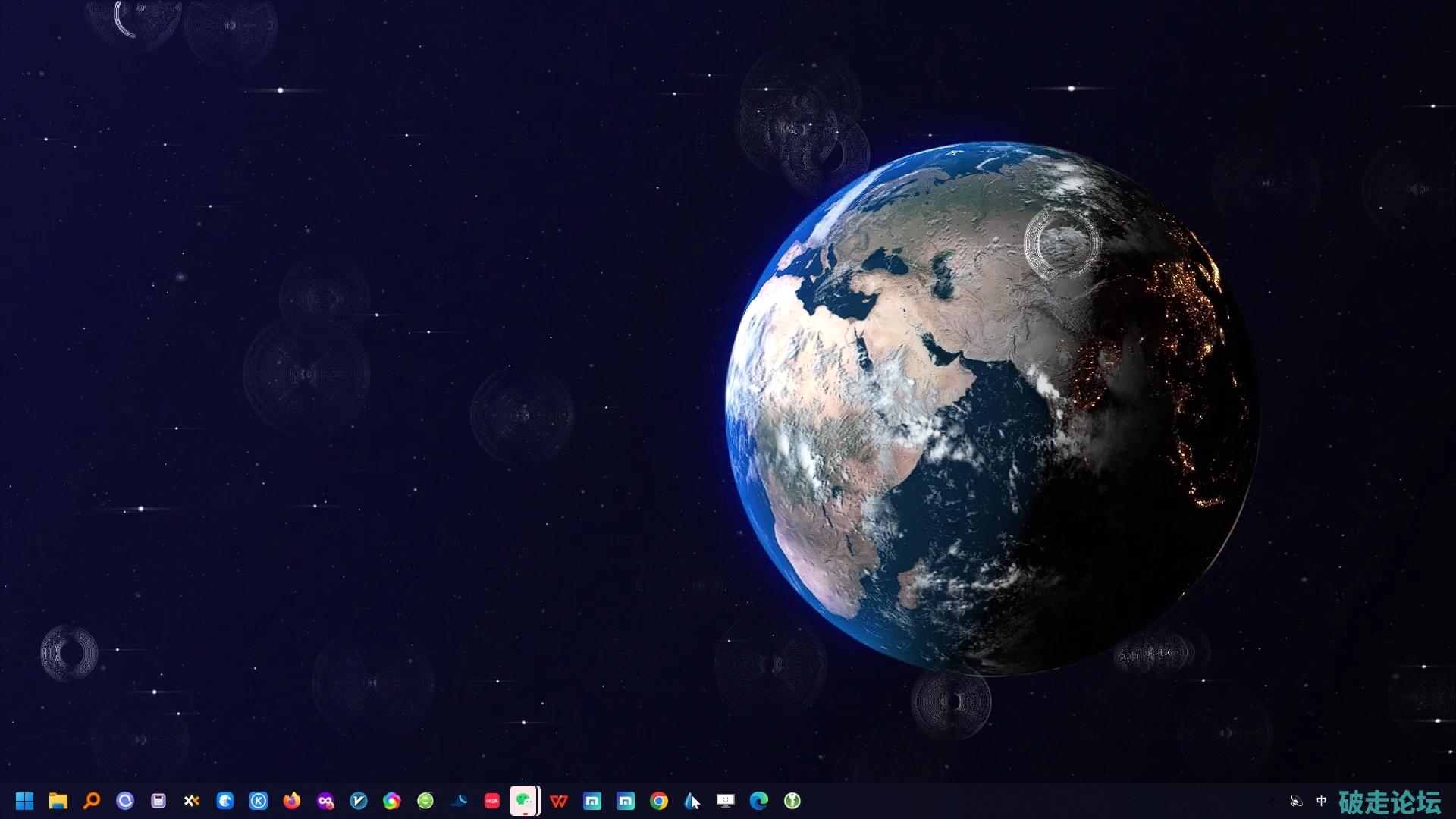Open the KuGou music K icon
This screenshot has height=819, width=1456.
click(259, 801)
